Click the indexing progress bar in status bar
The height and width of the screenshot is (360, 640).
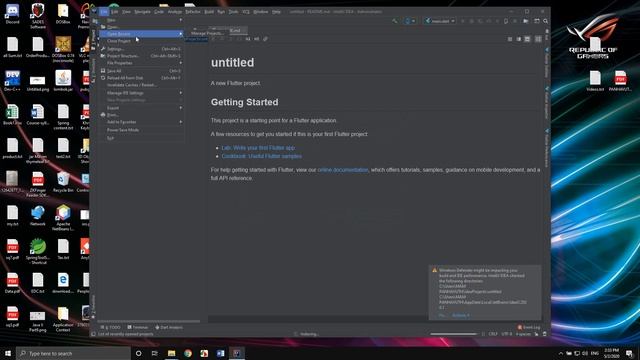tap(453, 334)
